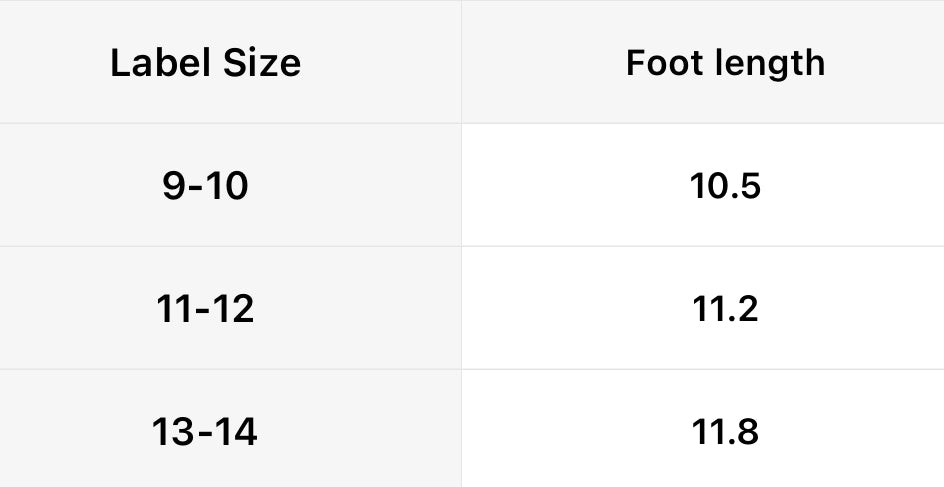
Task: Click the divider between 9-10 and 11-12 rows
Action: click(x=472, y=246)
